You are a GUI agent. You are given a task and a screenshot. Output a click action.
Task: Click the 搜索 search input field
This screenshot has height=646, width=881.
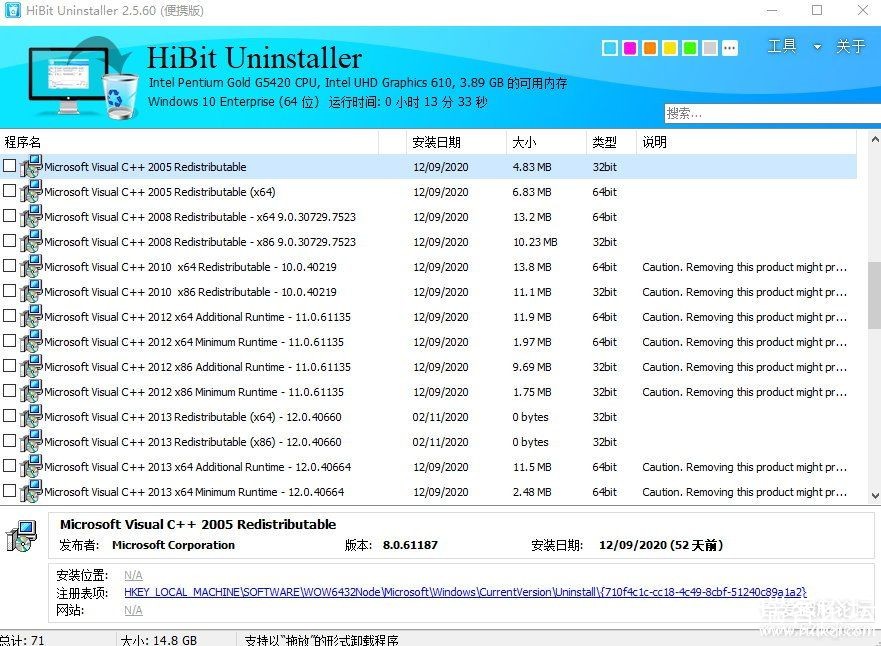773,113
